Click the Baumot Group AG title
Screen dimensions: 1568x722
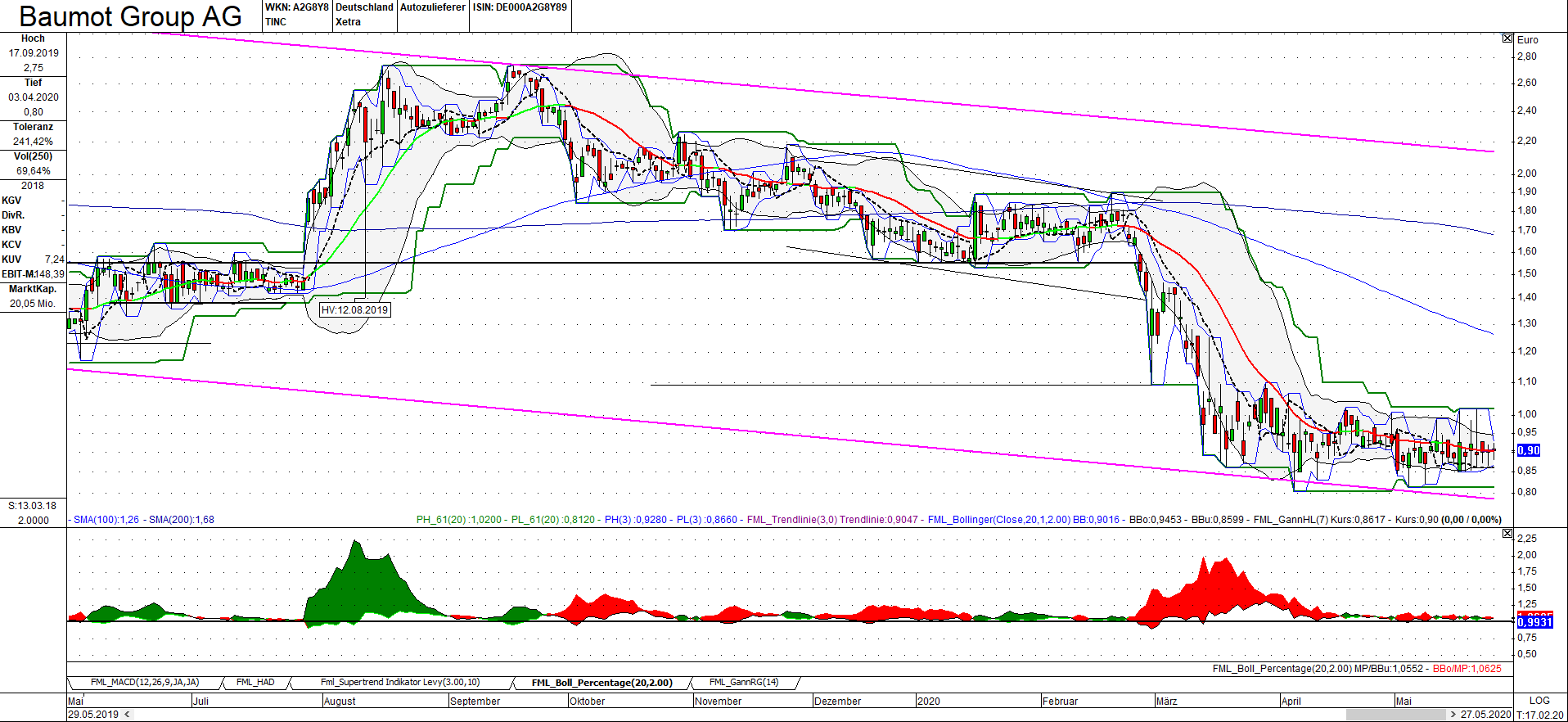click(x=131, y=16)
